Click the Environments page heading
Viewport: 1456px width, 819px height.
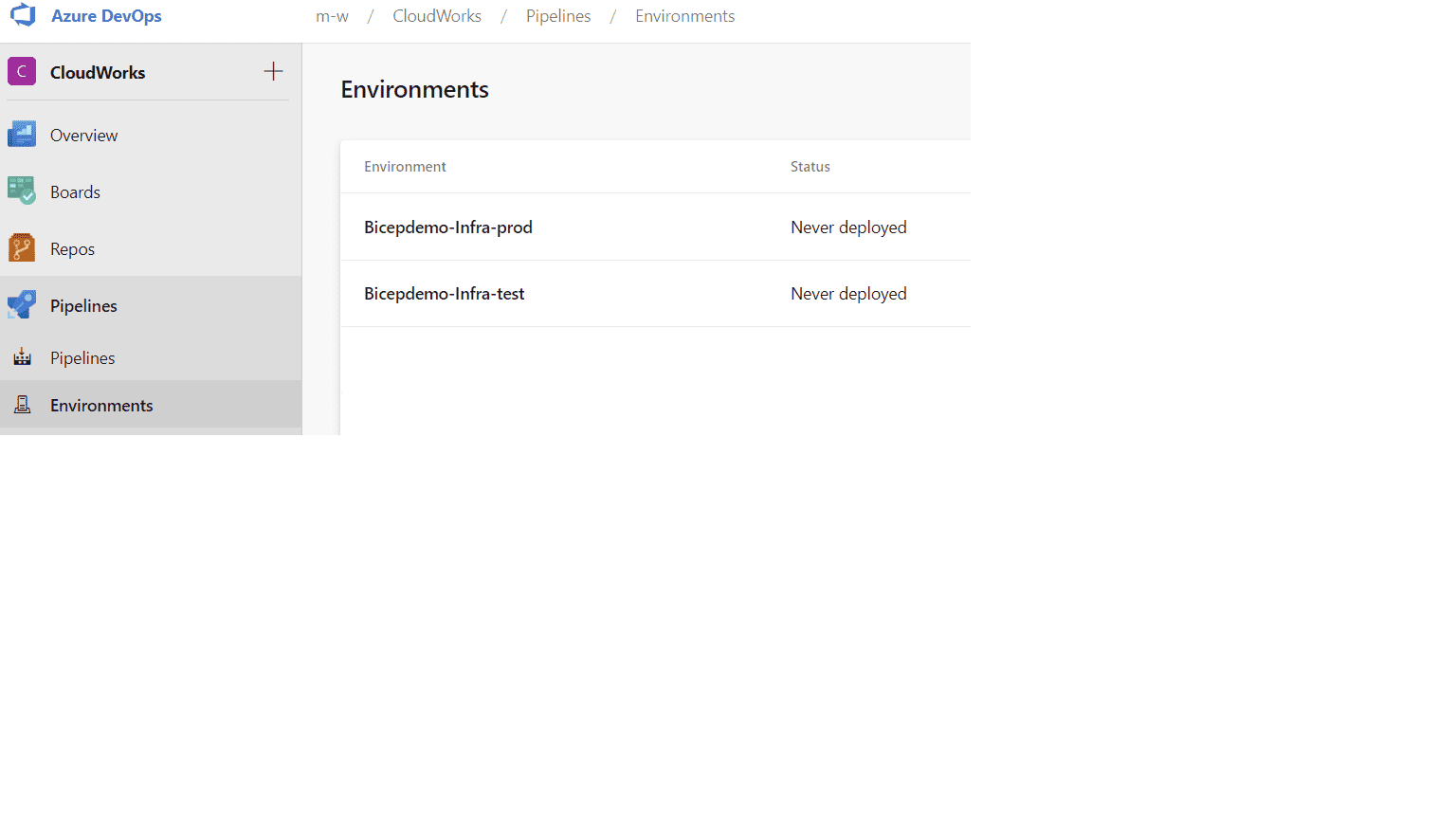coord(415,89)
